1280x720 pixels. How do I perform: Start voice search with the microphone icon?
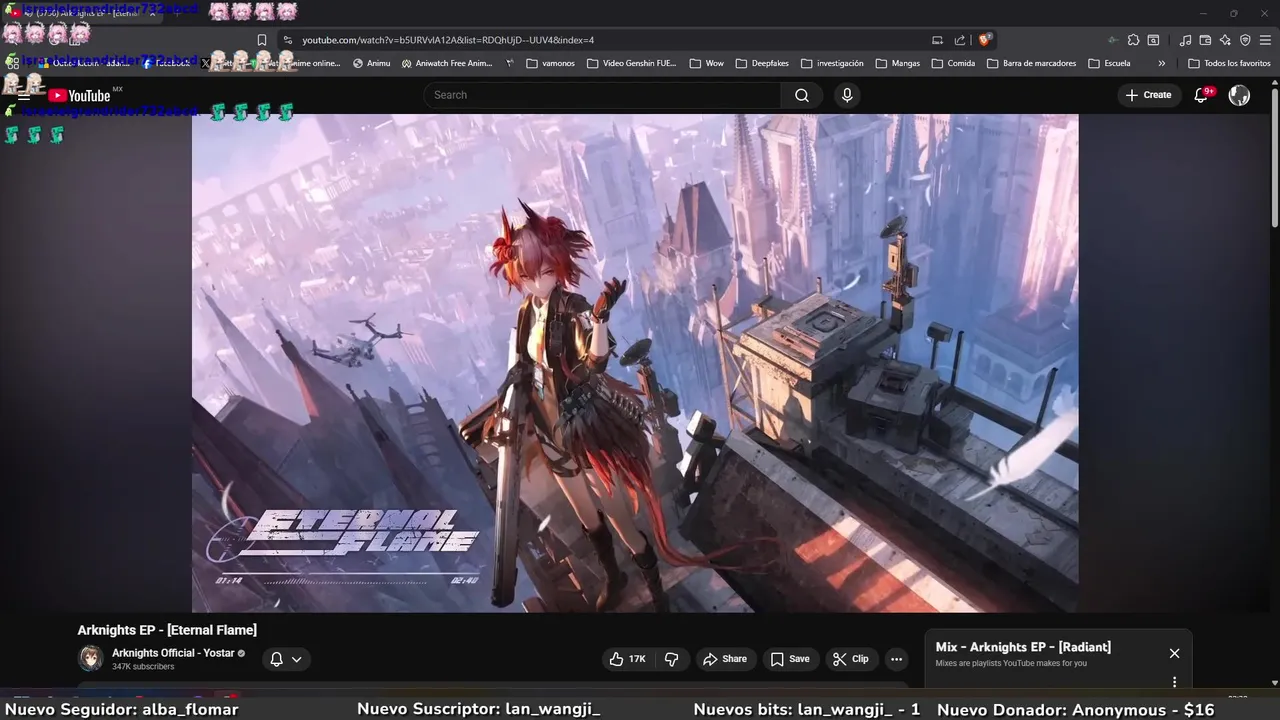(x=847, y=95)
